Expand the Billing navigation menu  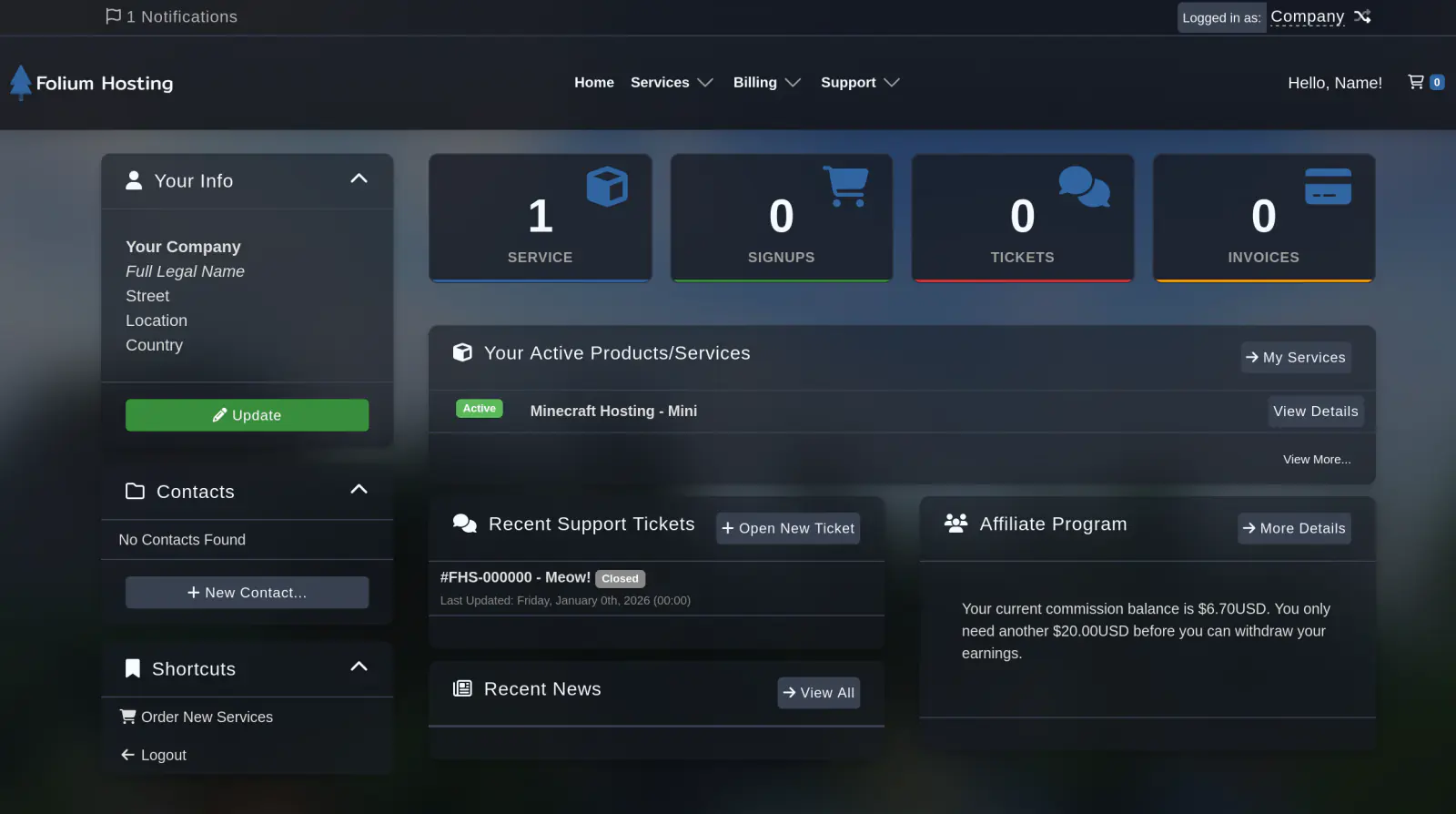[x=766, y=83]
